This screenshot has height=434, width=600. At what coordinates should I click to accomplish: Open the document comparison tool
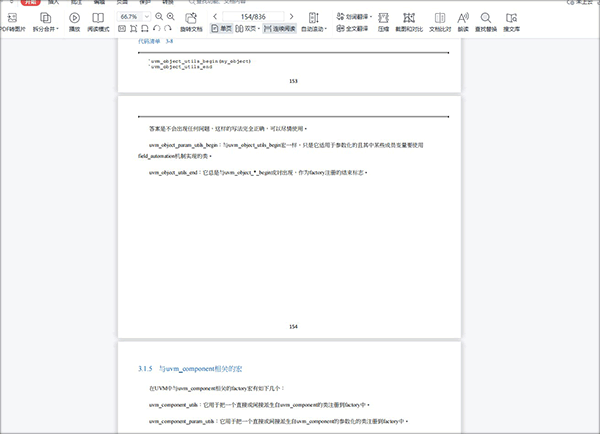440,22
